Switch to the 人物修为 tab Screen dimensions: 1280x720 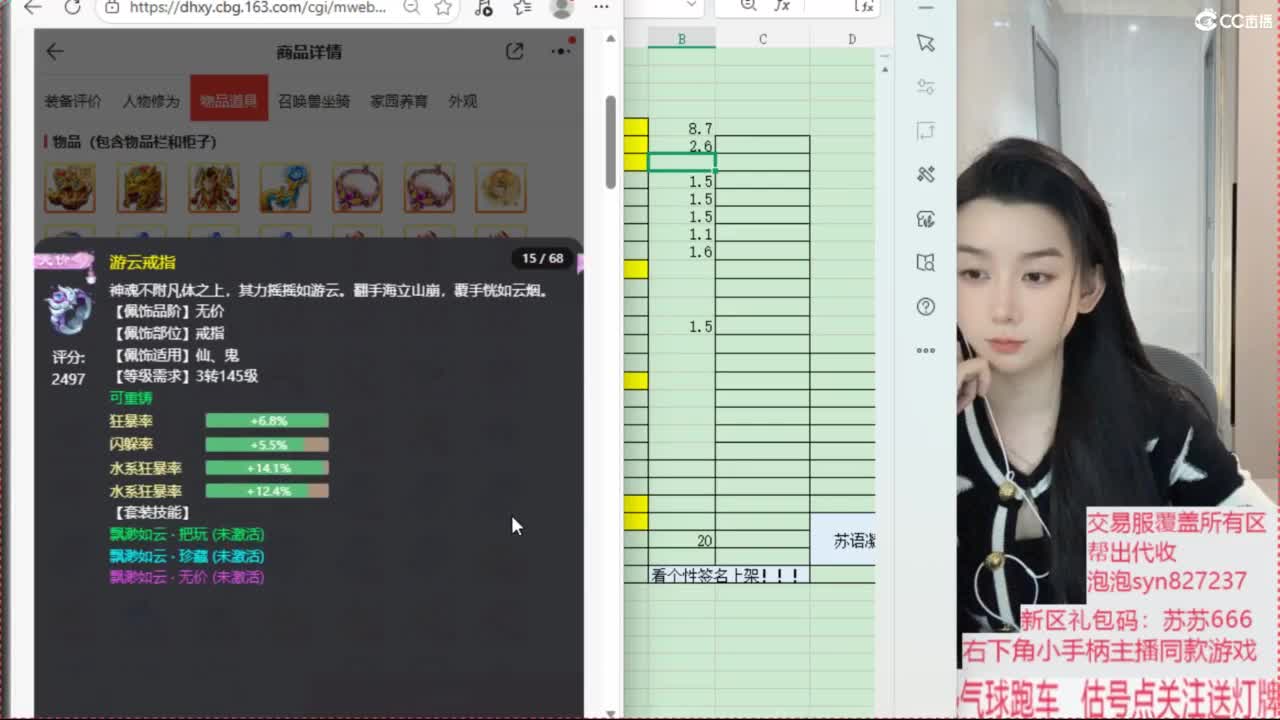[x=151, y=101]
